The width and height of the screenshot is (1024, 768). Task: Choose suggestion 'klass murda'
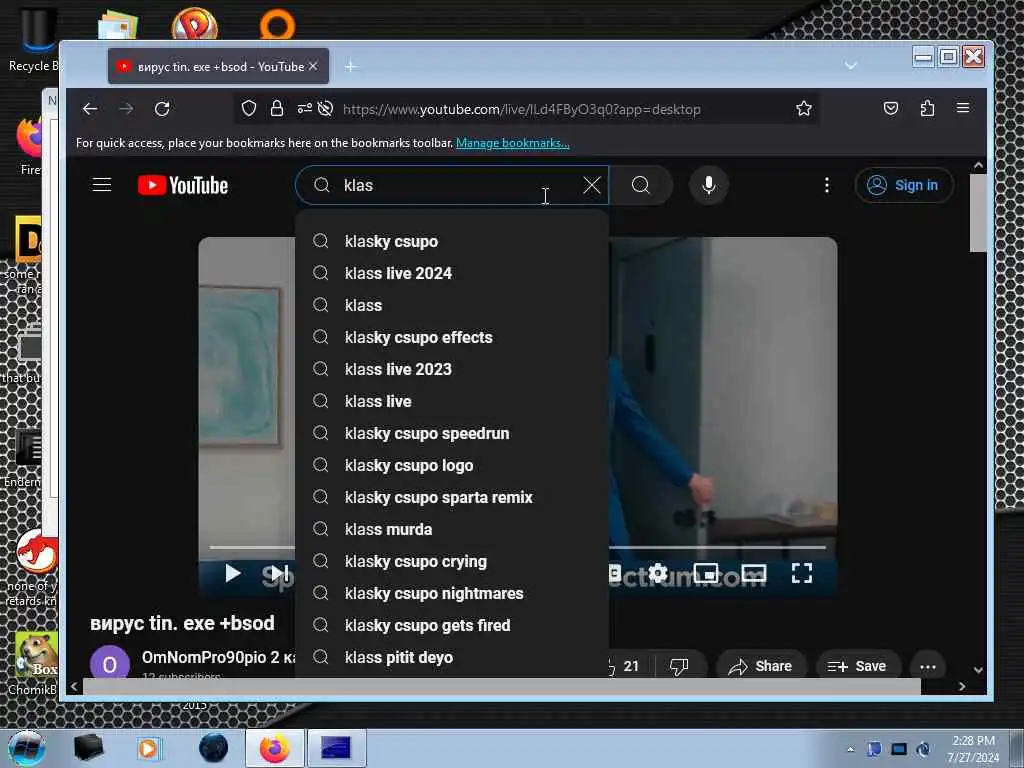(x=452, y=529)
